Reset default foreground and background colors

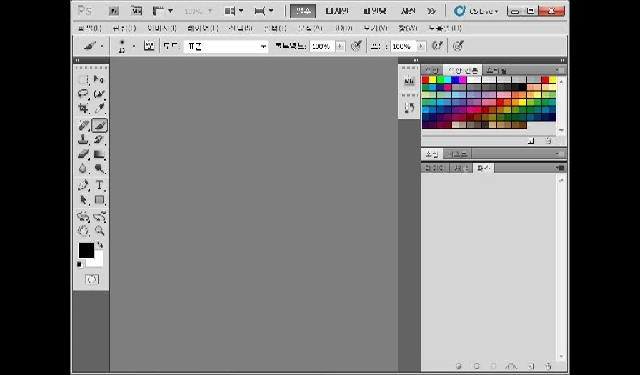(80, 265)
